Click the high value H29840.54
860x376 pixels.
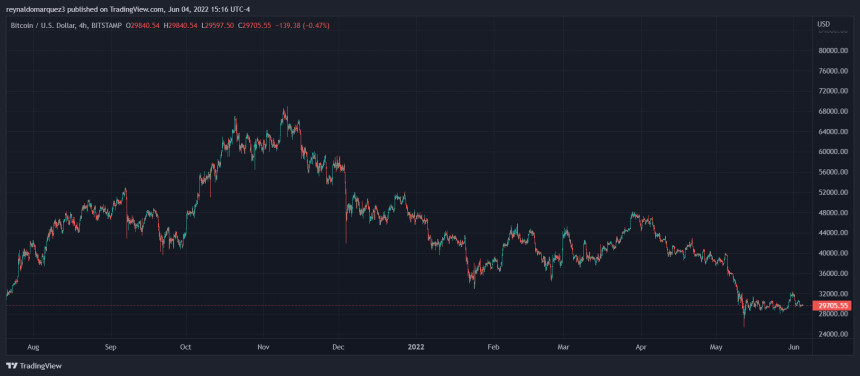181,25
